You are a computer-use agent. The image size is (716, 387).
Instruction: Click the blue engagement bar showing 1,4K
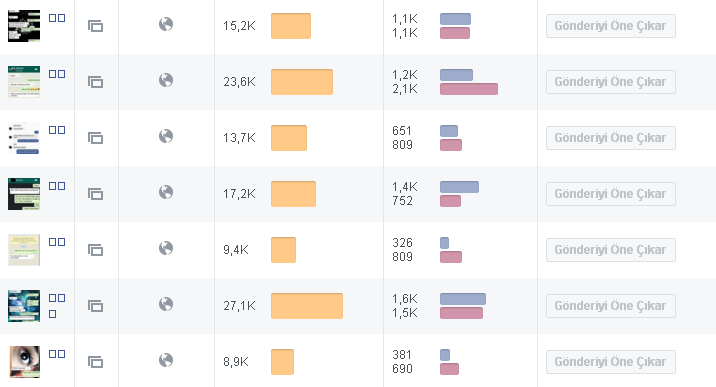[459, 187]
